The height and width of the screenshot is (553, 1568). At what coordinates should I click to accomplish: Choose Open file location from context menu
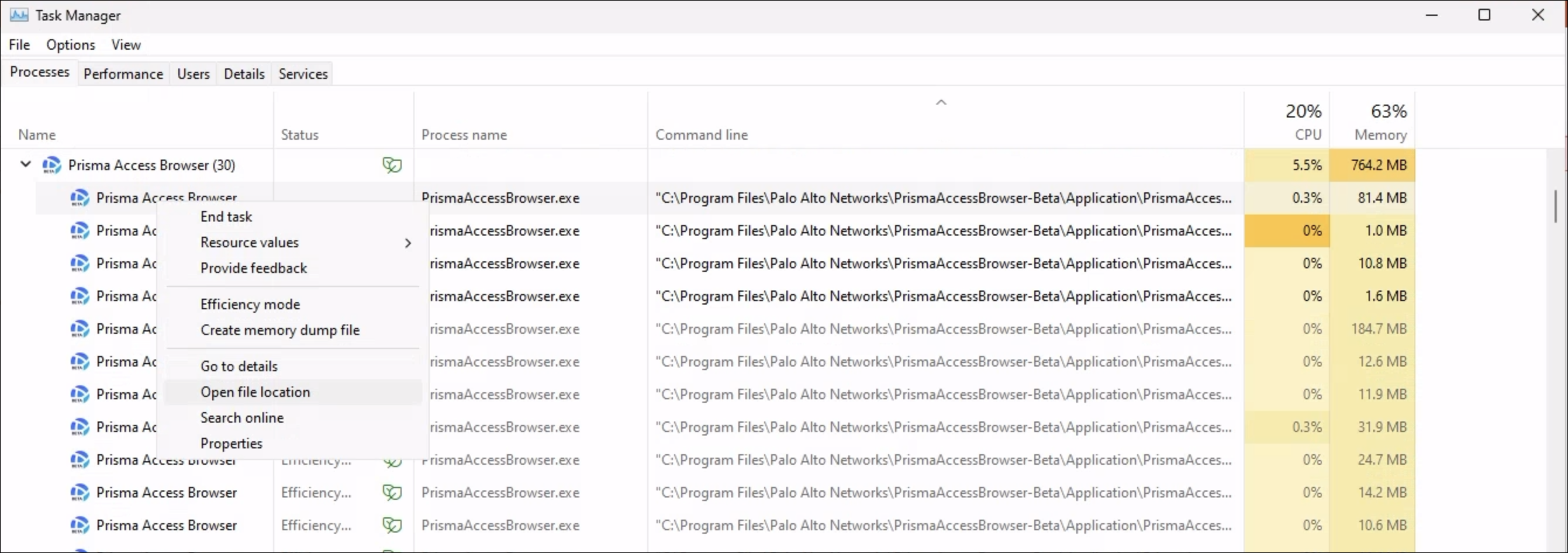pyautogui.click(x=255, y=392)
